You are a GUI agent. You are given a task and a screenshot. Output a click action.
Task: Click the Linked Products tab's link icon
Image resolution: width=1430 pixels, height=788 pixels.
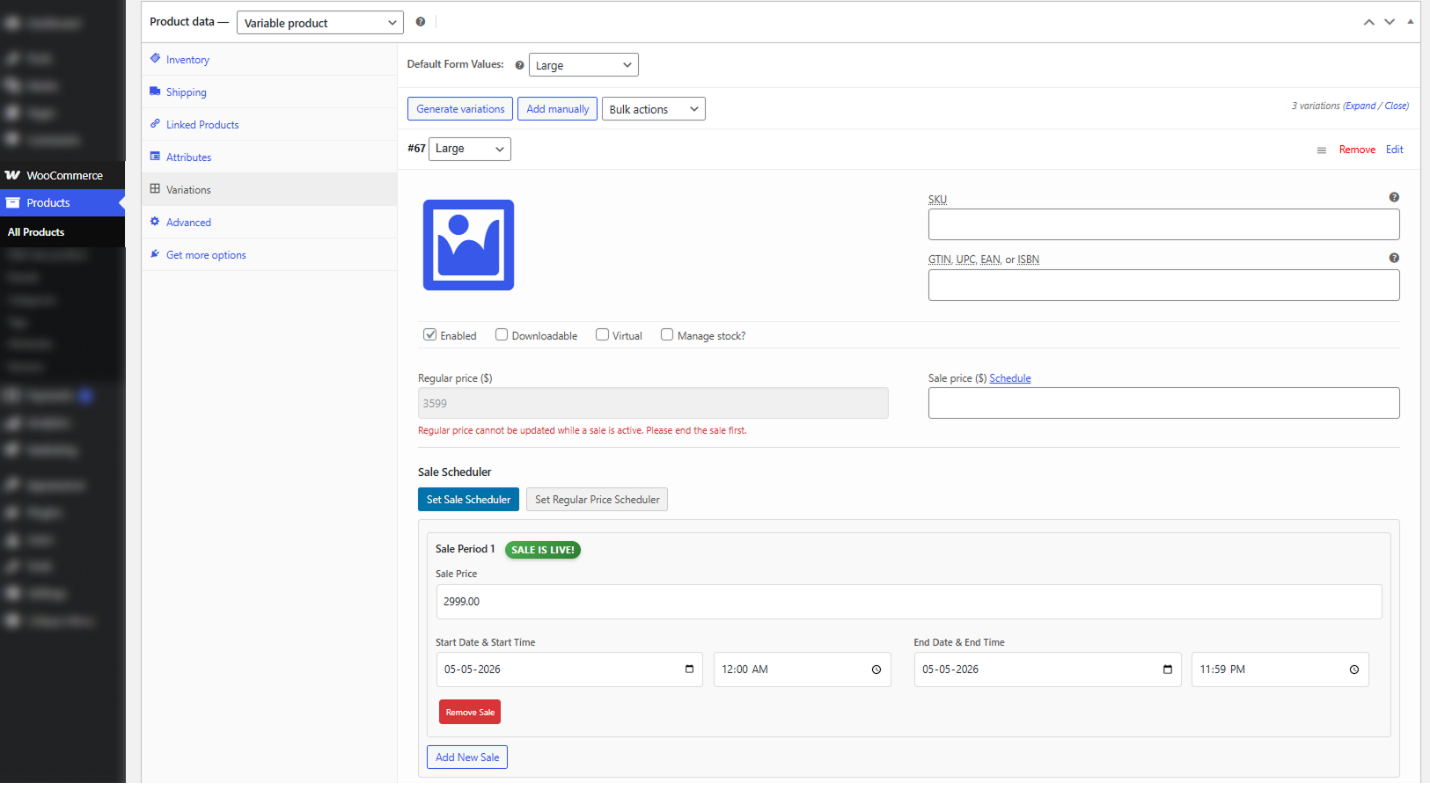tap(155, 124)
